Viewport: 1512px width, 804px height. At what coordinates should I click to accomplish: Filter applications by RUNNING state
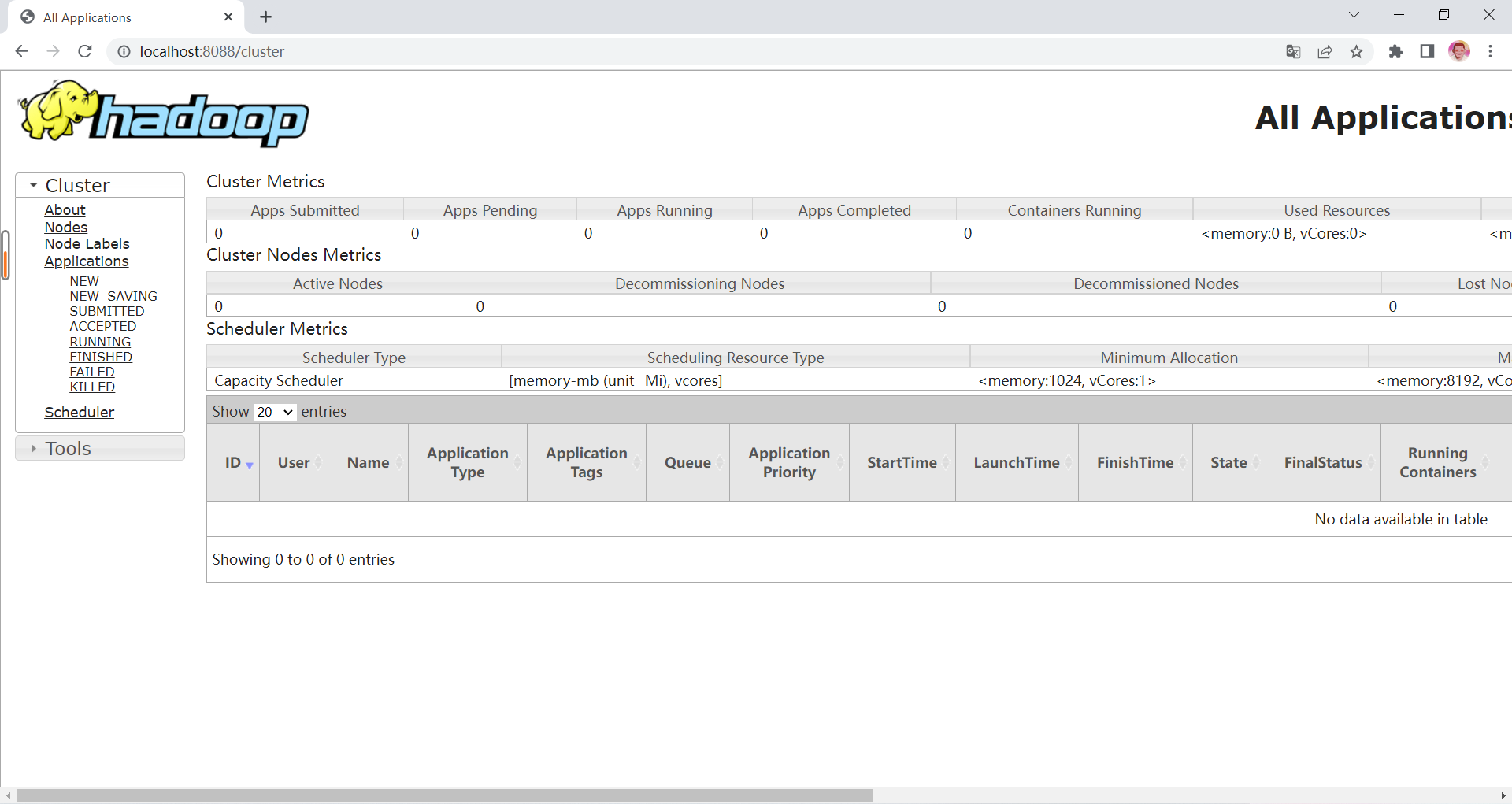tap(100, 342)
